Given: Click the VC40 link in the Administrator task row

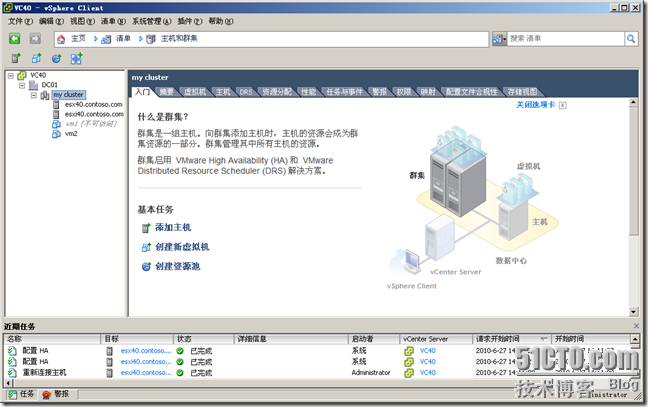Looking at the screenshot, I should click(428, 373).
